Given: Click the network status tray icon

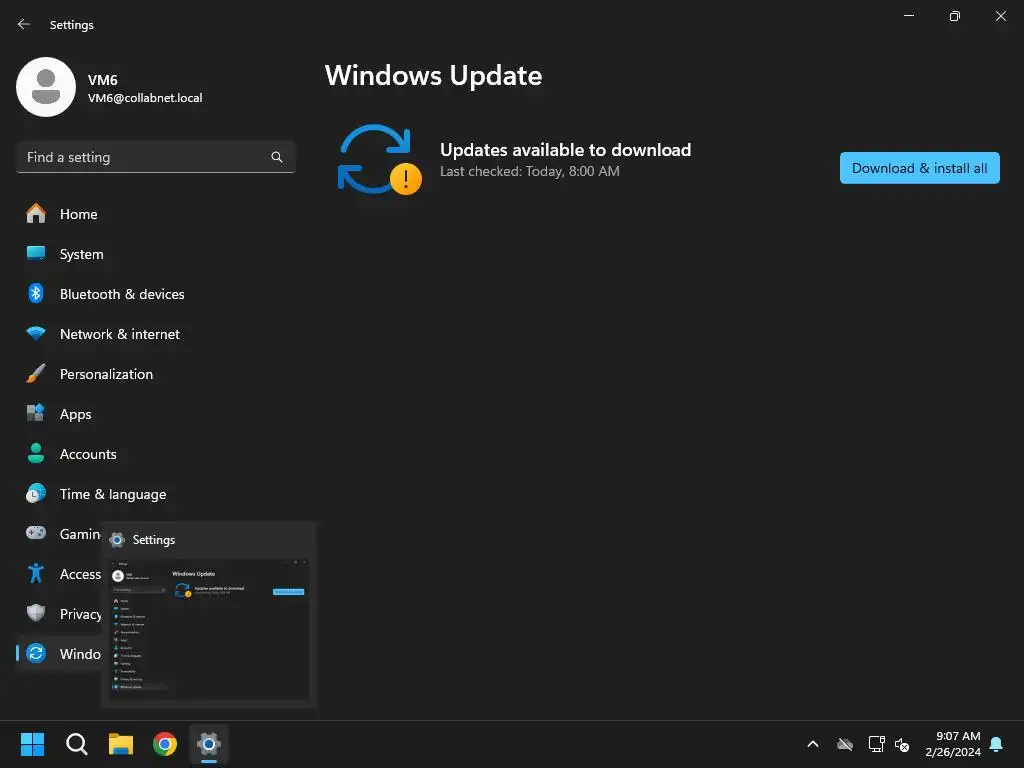Looking at the screenshot, I should (876, 744).
